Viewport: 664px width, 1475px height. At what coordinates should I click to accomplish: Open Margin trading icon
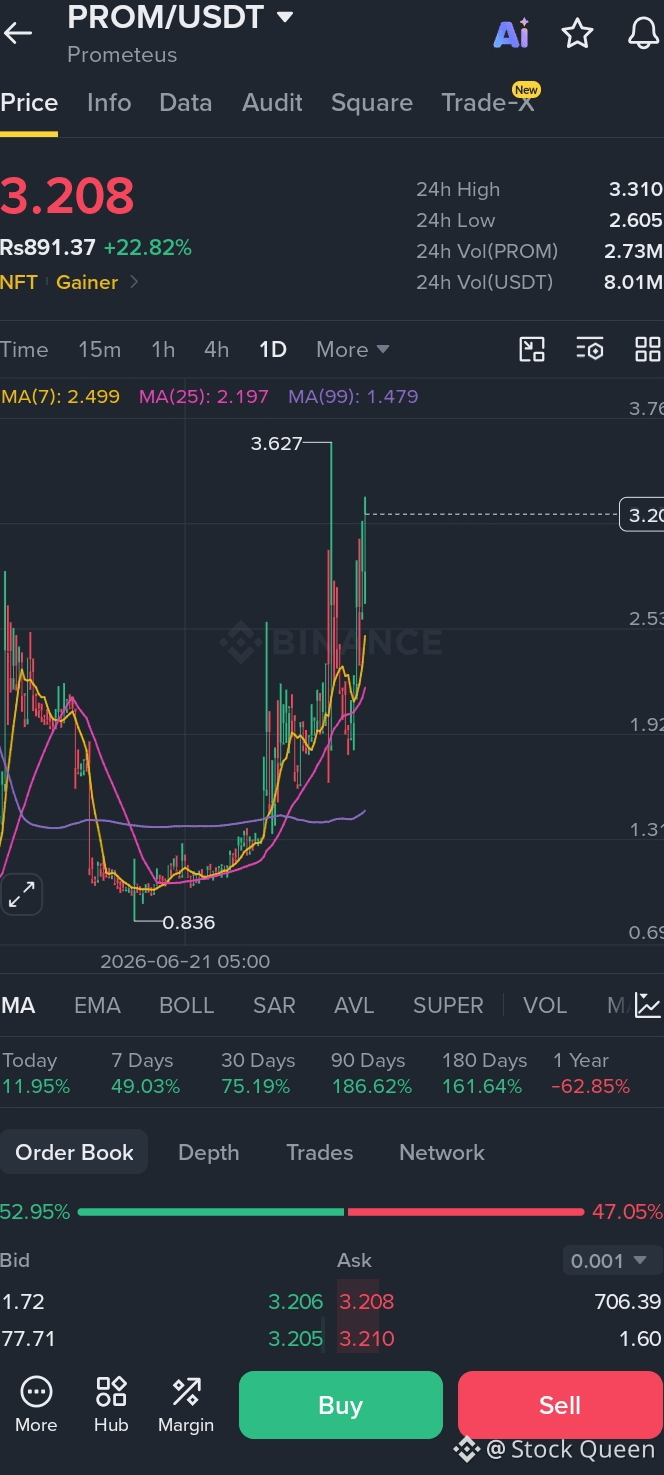coord(186,1404)
